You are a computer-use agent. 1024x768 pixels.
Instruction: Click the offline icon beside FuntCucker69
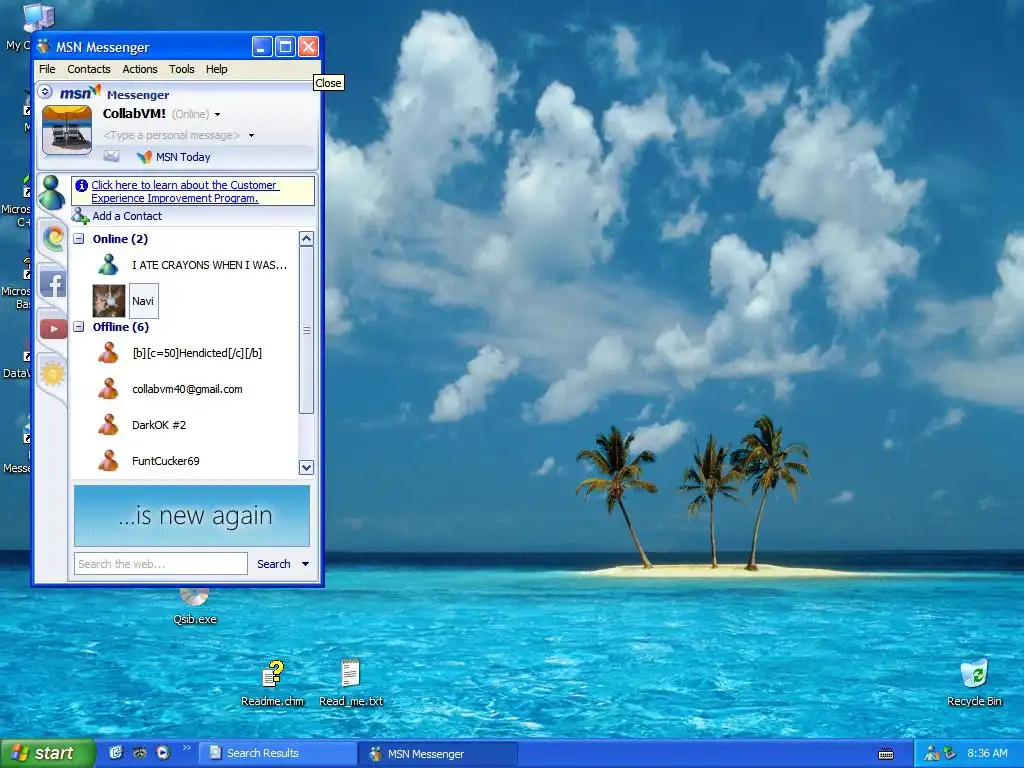pos(108,460)
